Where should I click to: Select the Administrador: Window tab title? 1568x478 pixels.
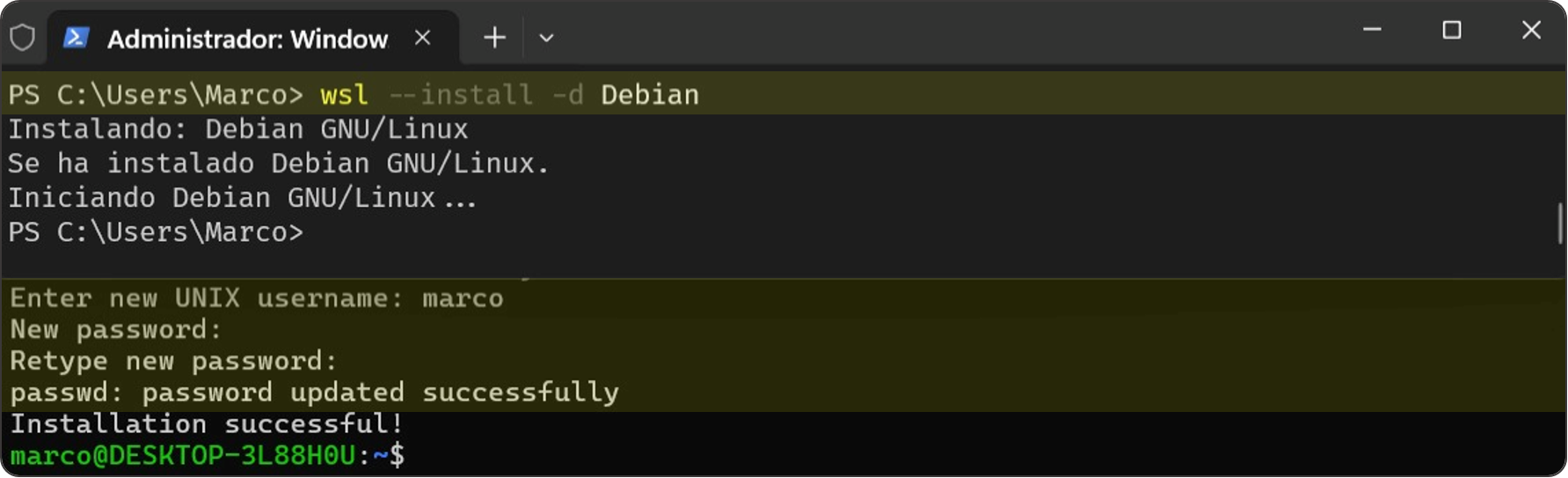tap(247, 39)
